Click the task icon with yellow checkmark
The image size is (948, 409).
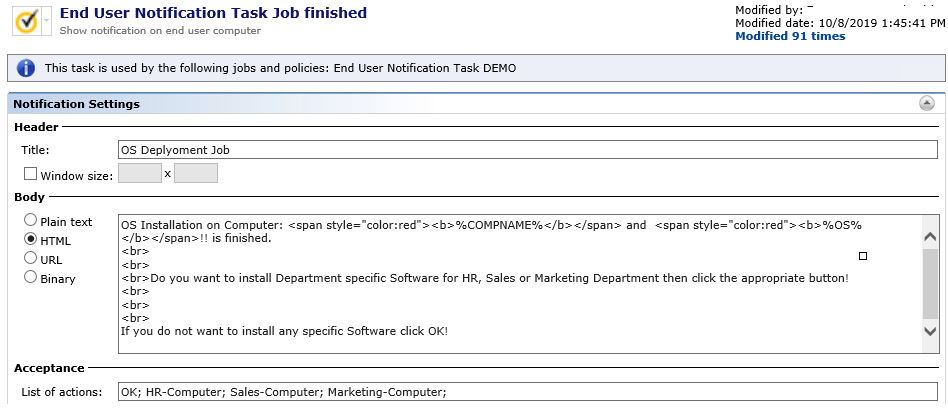(x=27, y=21)
